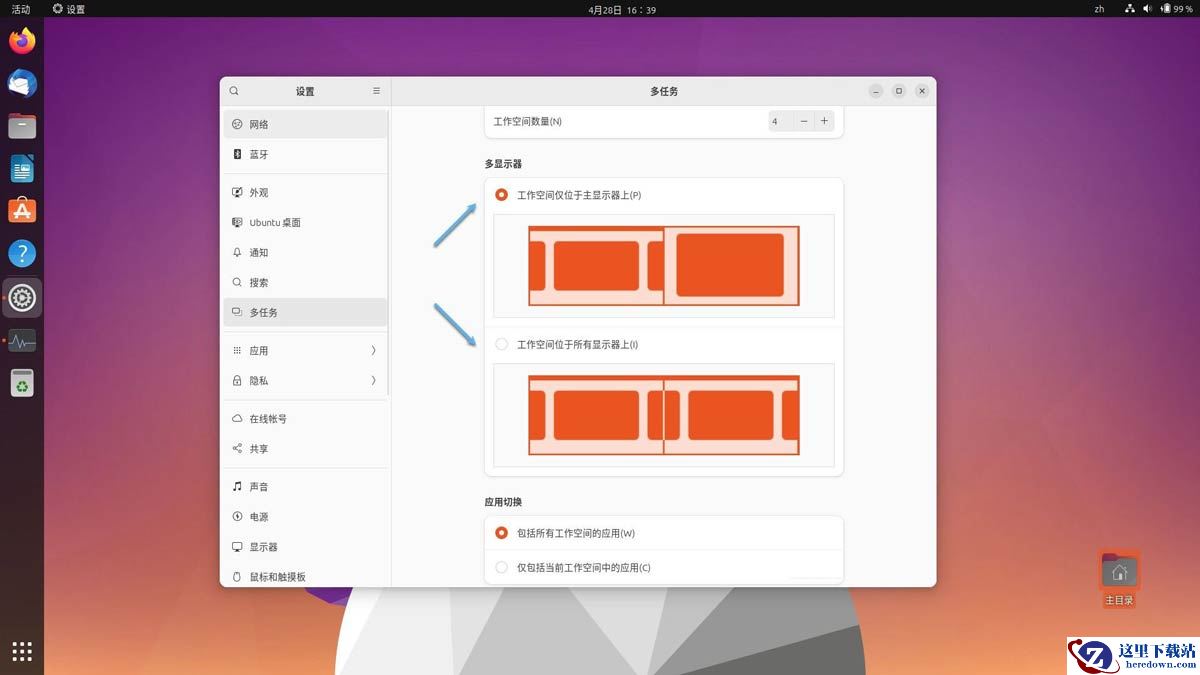The height and width of the screenshot is (675, 1200).
Task: Open 鼠标和触摸板 settings panel
Action: (305, 576)
